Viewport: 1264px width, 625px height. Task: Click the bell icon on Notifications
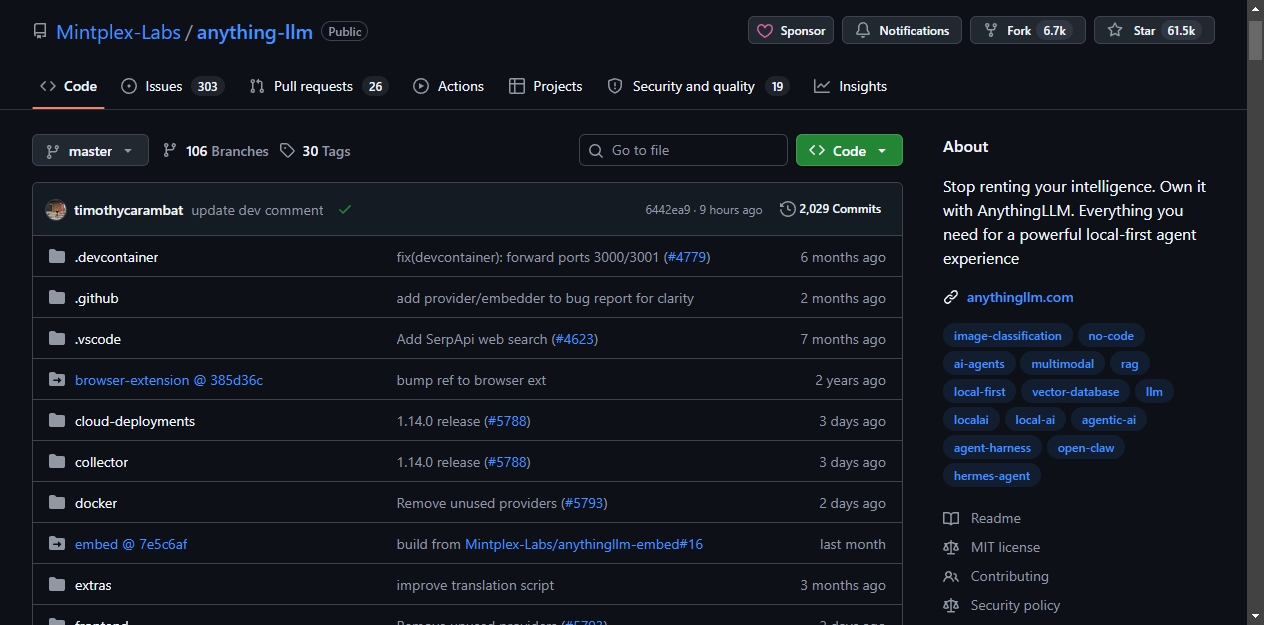pos(863,31)
